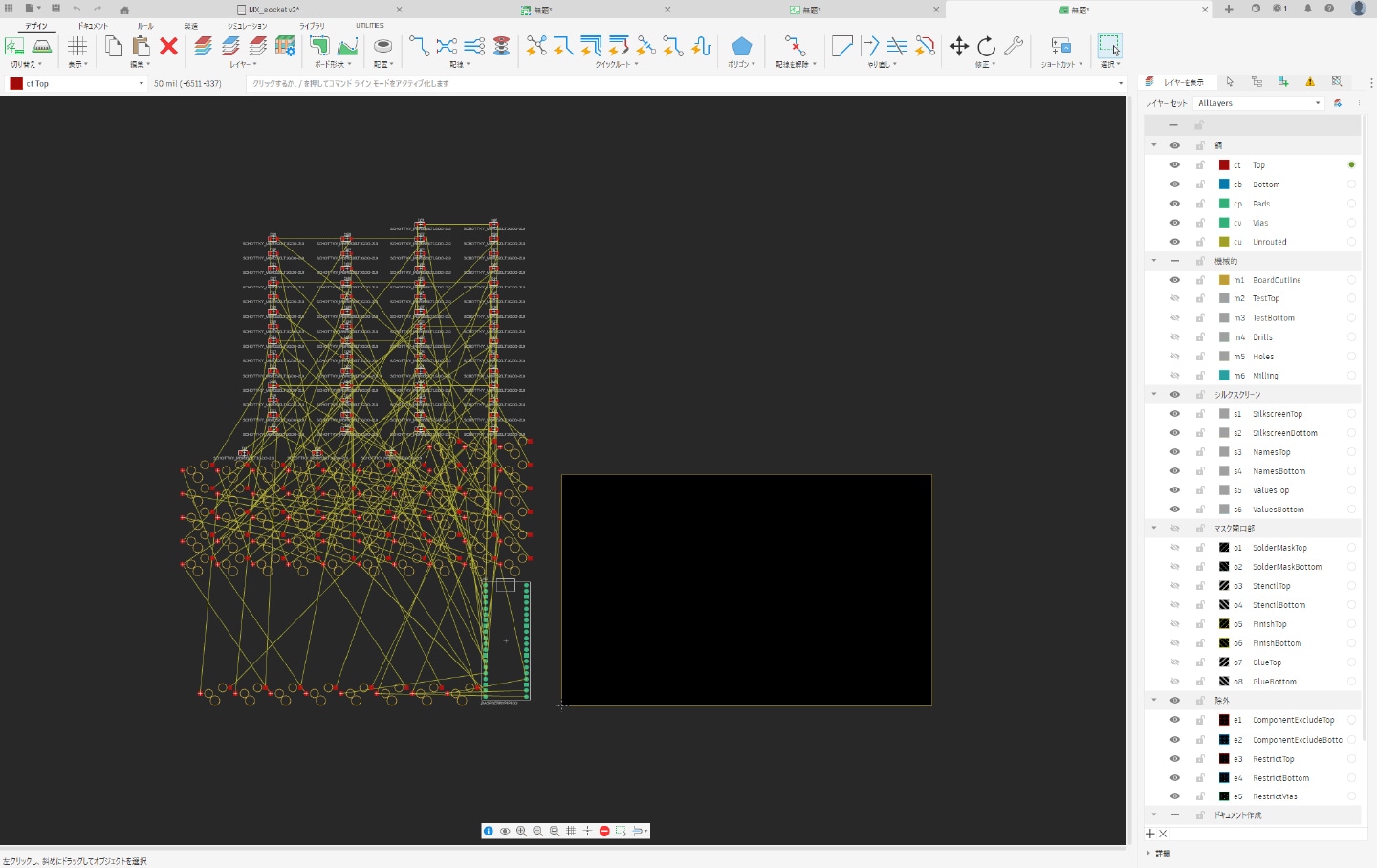The width and height of the screenshot is (1377, 868).
Task: Click the red X delete icon
Action: point(169,46)
